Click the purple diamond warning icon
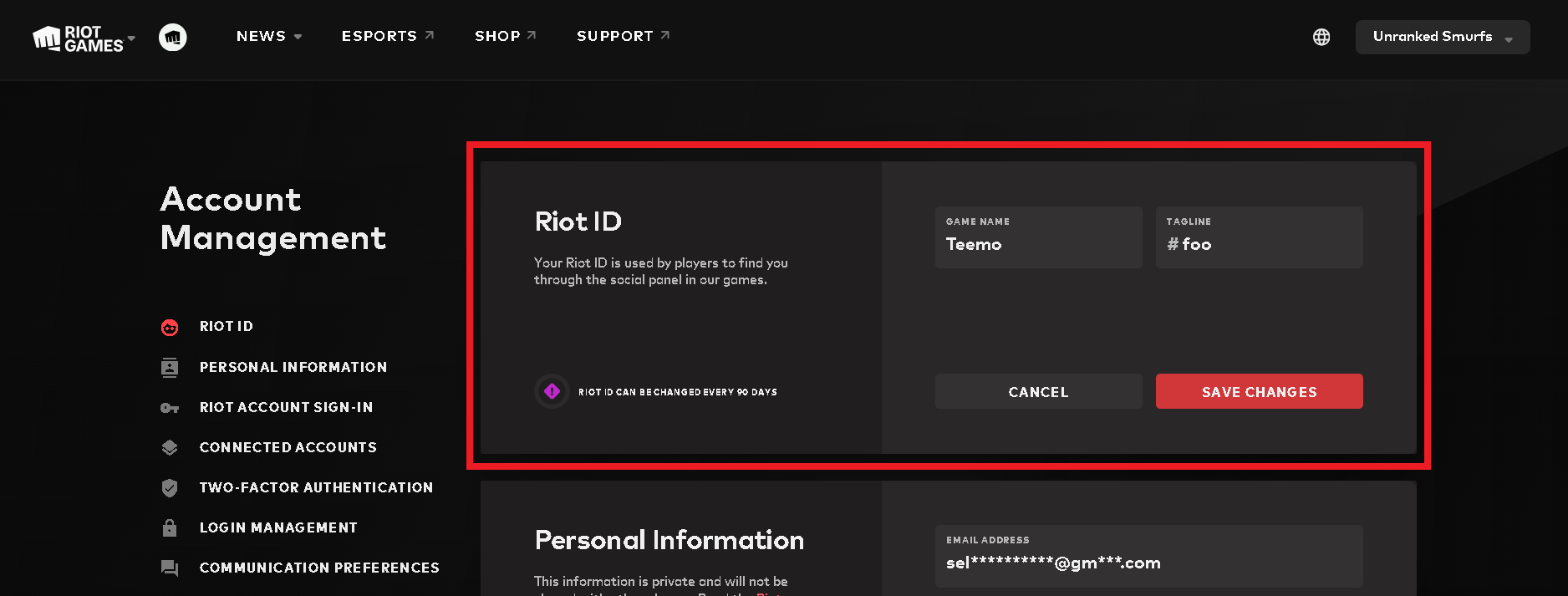Viewport: 1568px width, 596px height. [552, 391]
